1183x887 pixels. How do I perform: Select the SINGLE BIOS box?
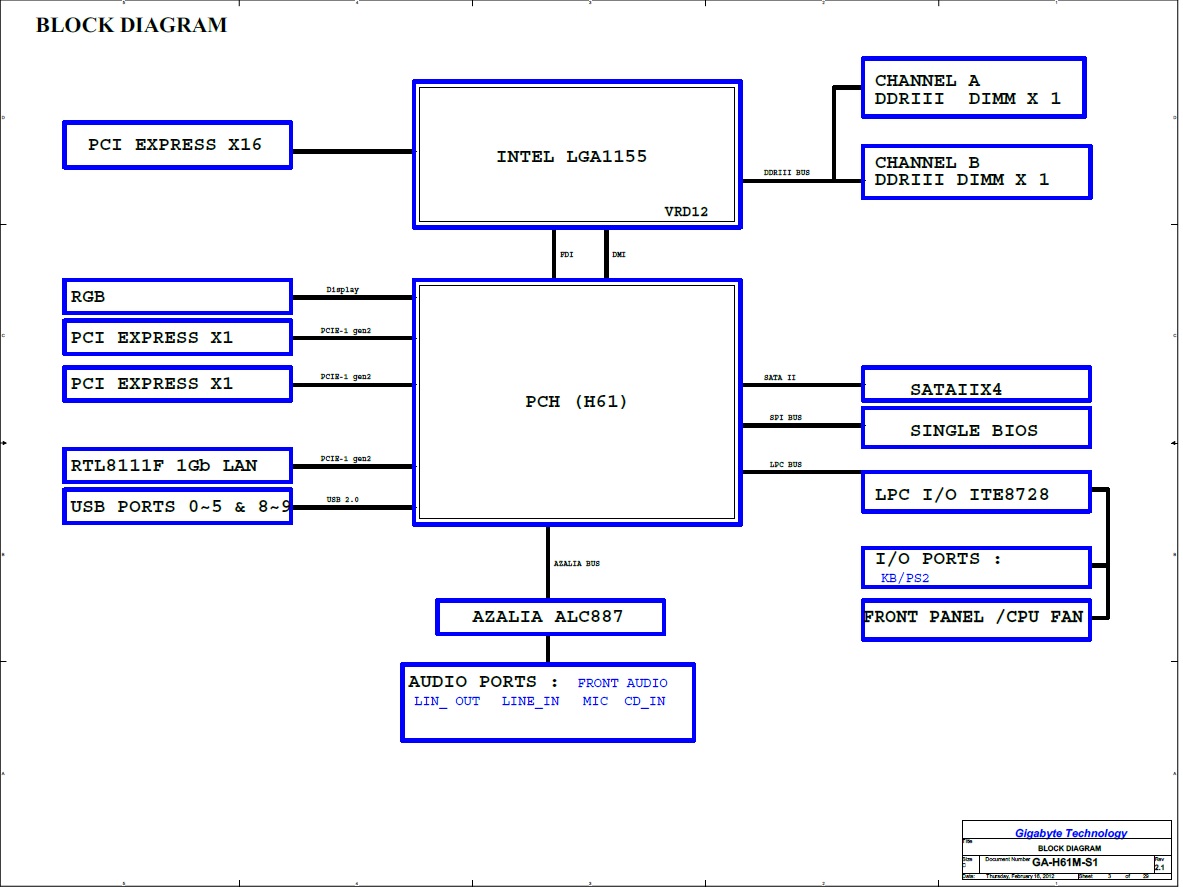tap(976, 430)
